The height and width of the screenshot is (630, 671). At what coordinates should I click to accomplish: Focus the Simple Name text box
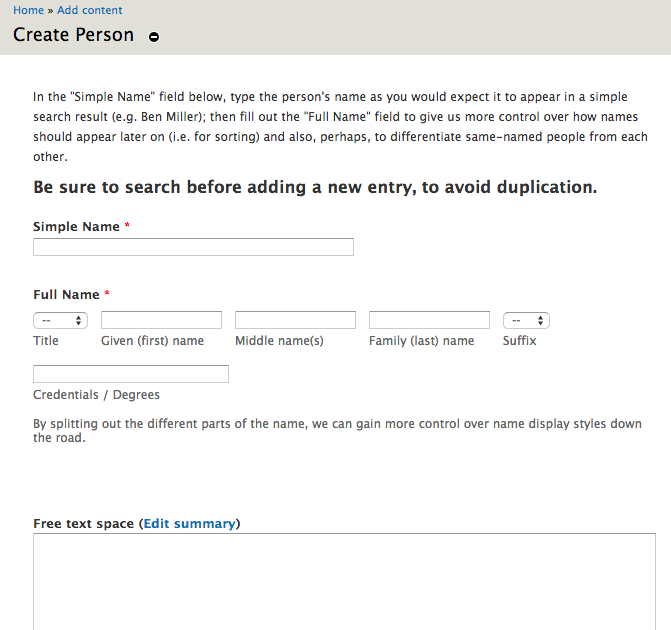(x=193, y=247)
